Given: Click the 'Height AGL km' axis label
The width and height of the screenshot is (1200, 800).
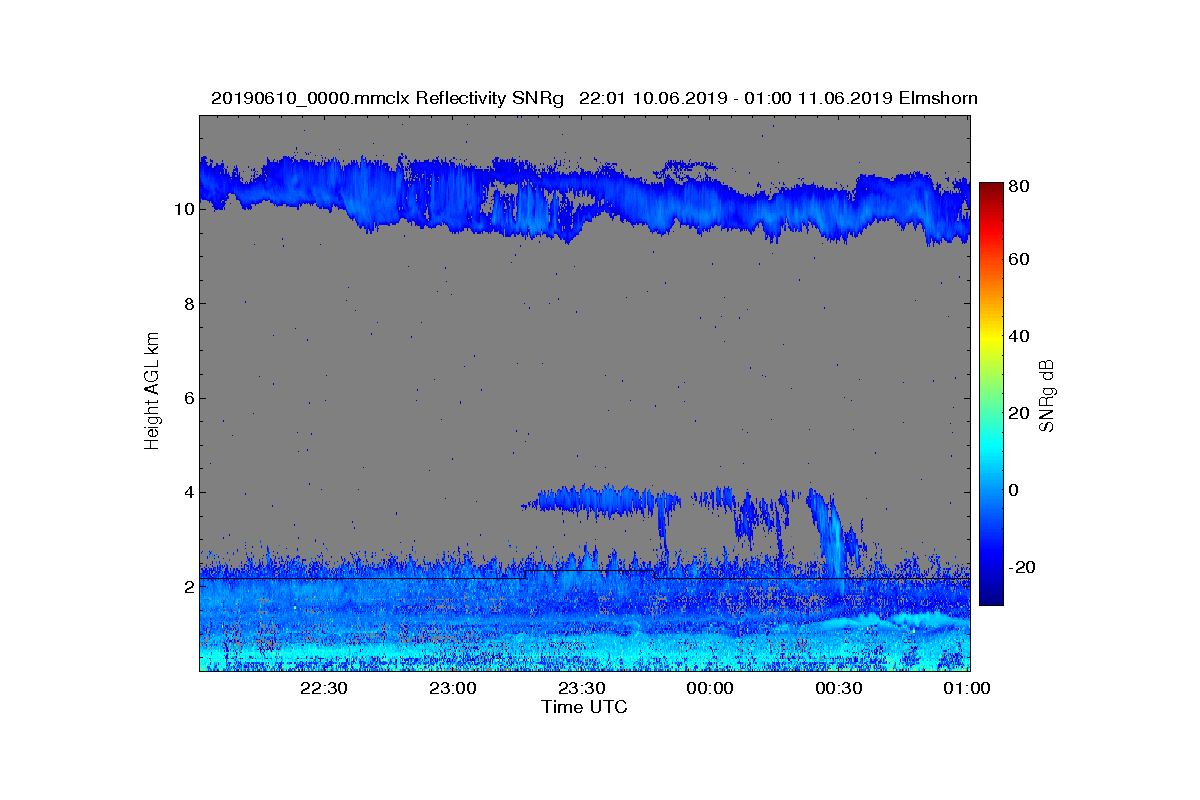Looking at the screenshot, I should click(x=152, y=392).
